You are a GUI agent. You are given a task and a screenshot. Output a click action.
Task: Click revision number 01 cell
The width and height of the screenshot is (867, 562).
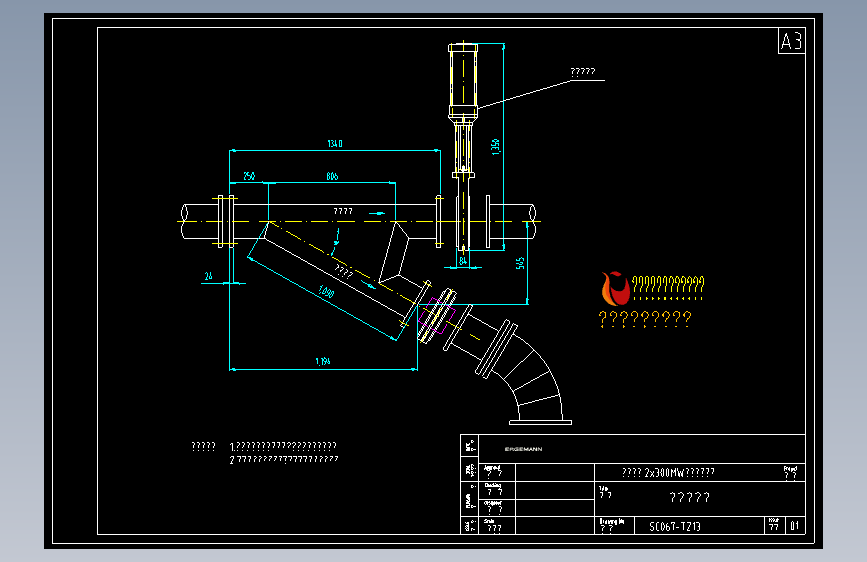[x=795, y=525]
